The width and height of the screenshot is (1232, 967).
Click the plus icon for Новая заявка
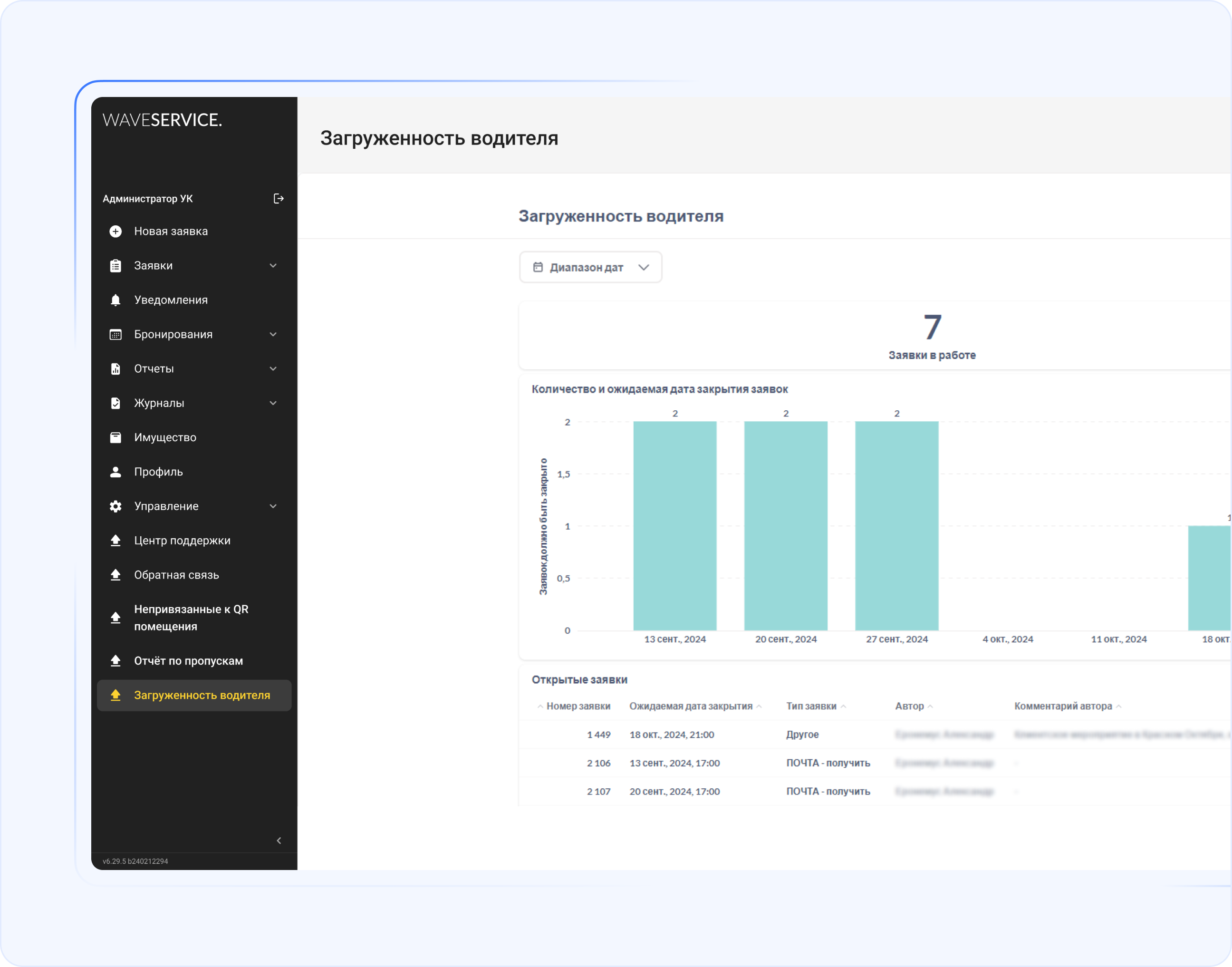coord(115,232)
